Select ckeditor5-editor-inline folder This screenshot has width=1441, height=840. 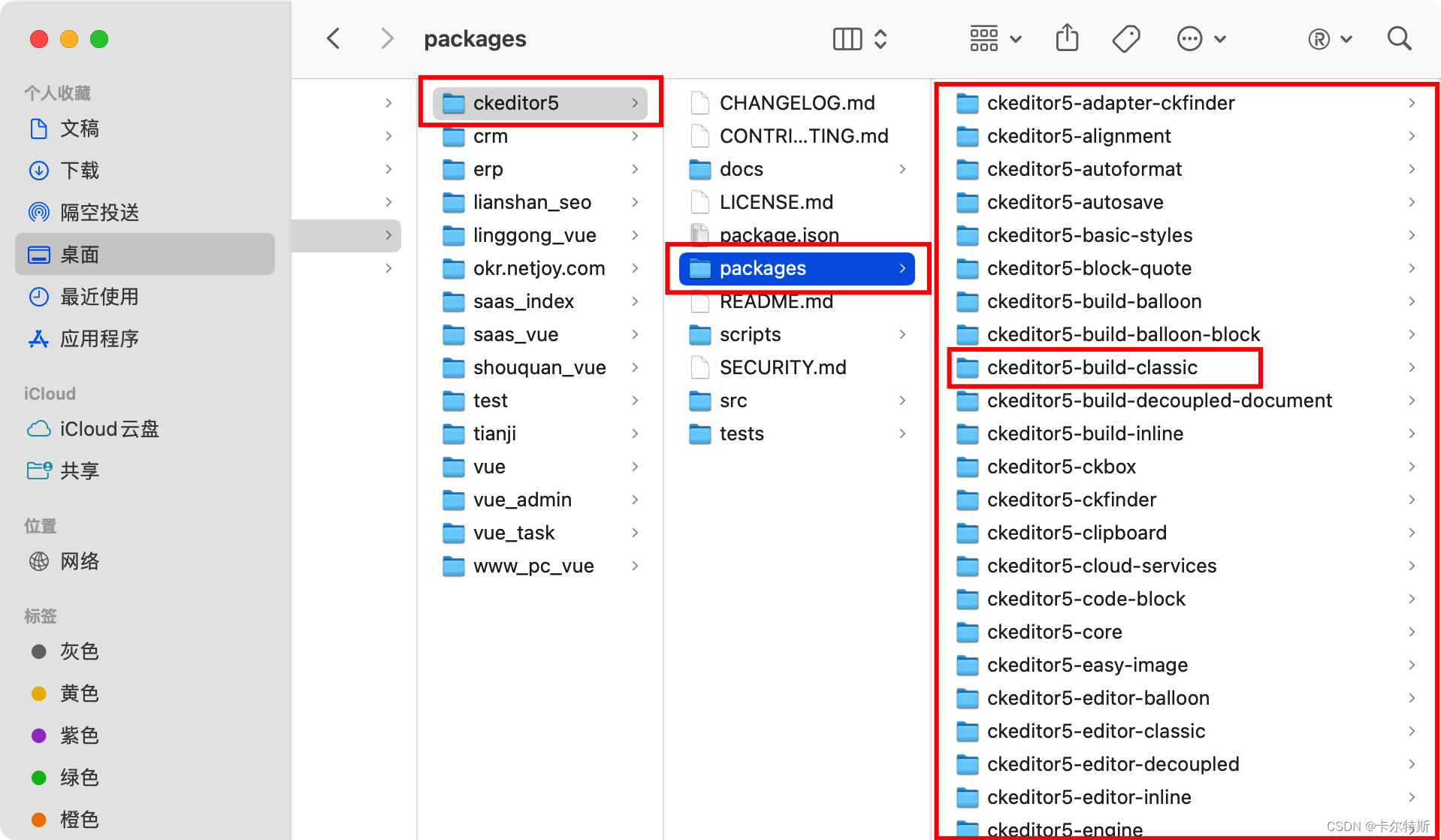point(1187,797)
